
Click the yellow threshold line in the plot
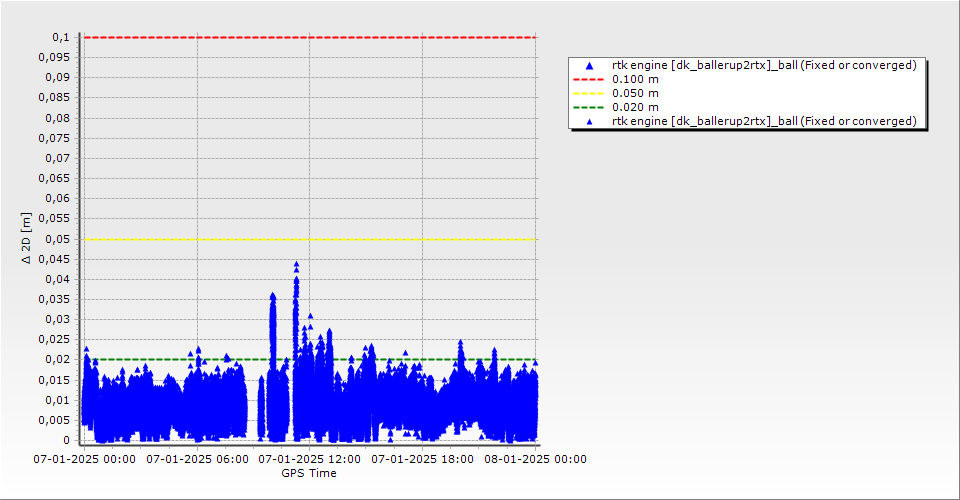(x=310, y=239)
